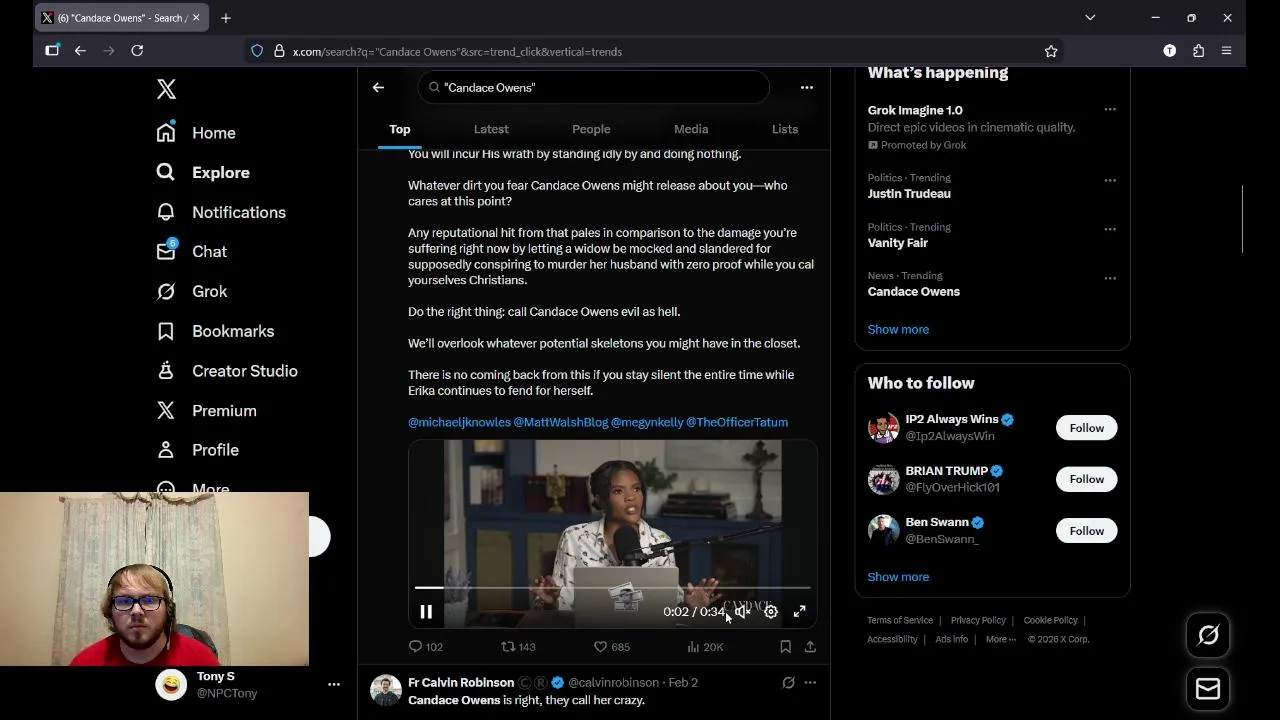Open options for Justin Trudeau trend
Image resolution: width=1280 pixels, height=720 pixels.
tap(1110, 181)
